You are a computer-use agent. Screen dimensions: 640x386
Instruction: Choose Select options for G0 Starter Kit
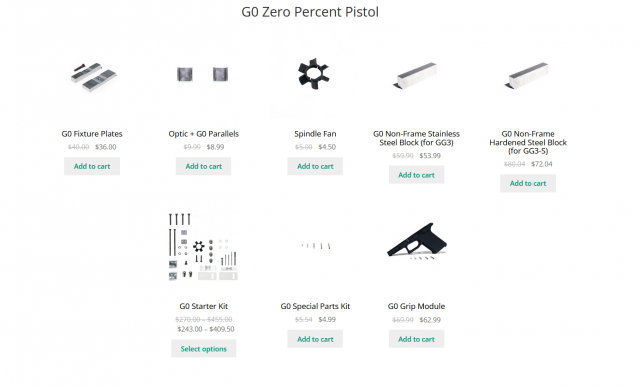[204, 348]
